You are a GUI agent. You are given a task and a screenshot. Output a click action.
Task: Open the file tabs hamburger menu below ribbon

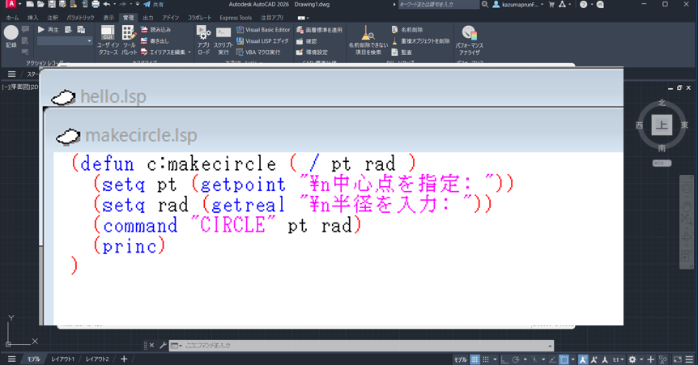(x=12, y=74)
